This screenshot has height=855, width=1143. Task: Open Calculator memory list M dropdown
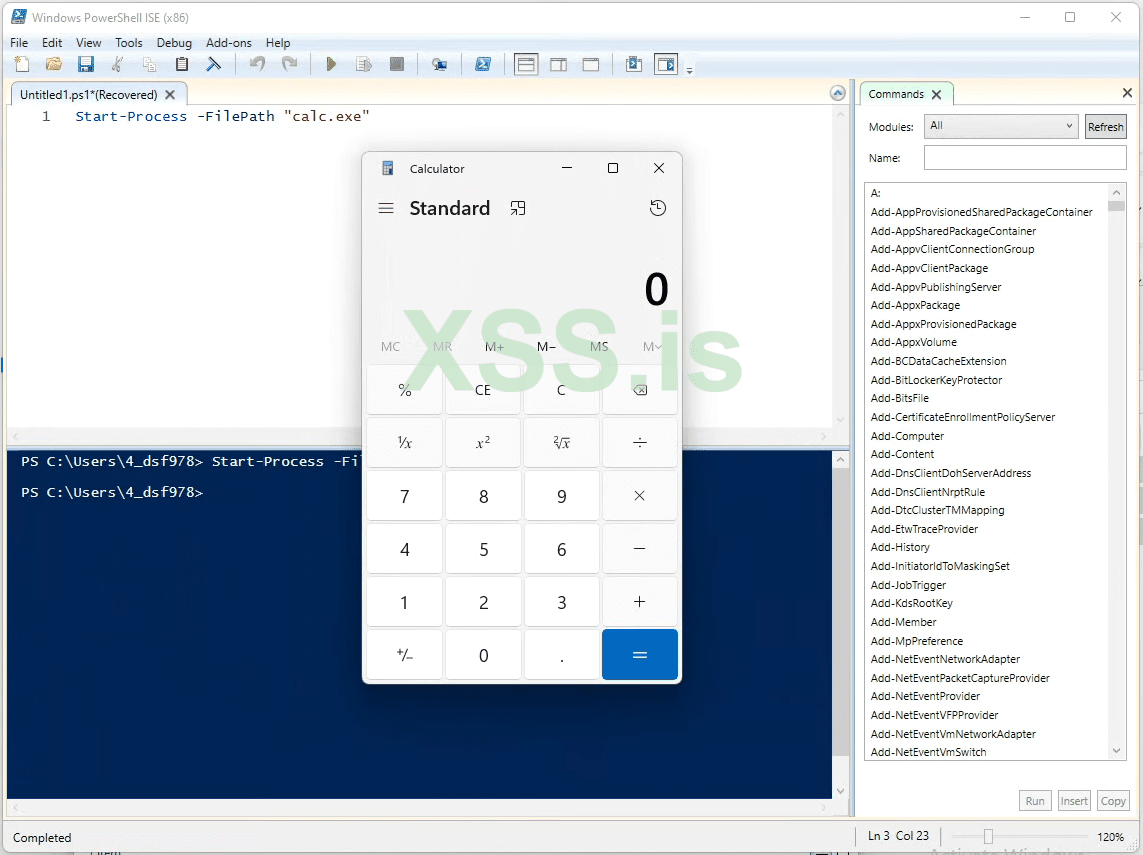[x=652, y=346]
